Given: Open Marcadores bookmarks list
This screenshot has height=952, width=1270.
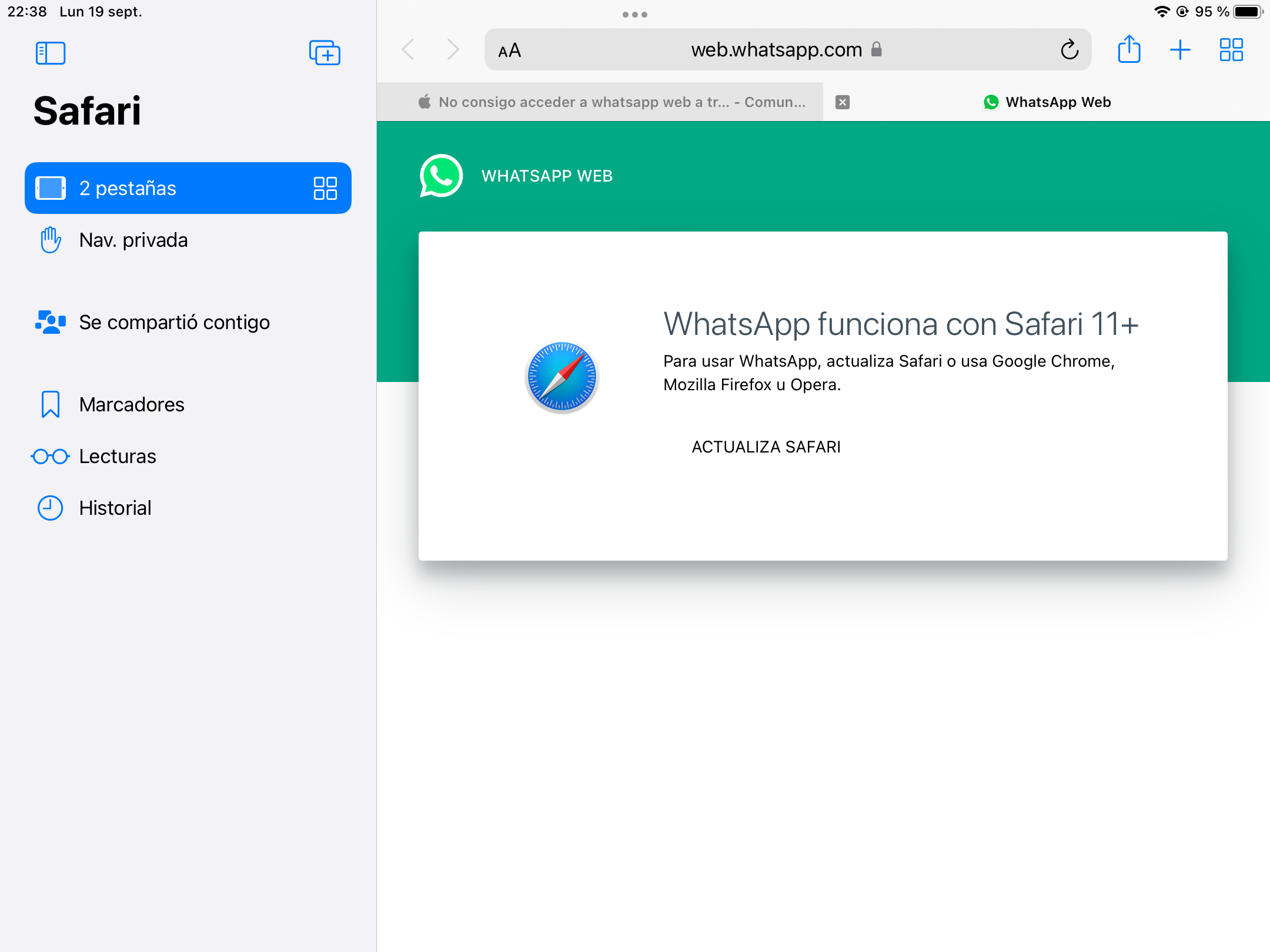Looking at the screenshot, I should coord(132,405).
